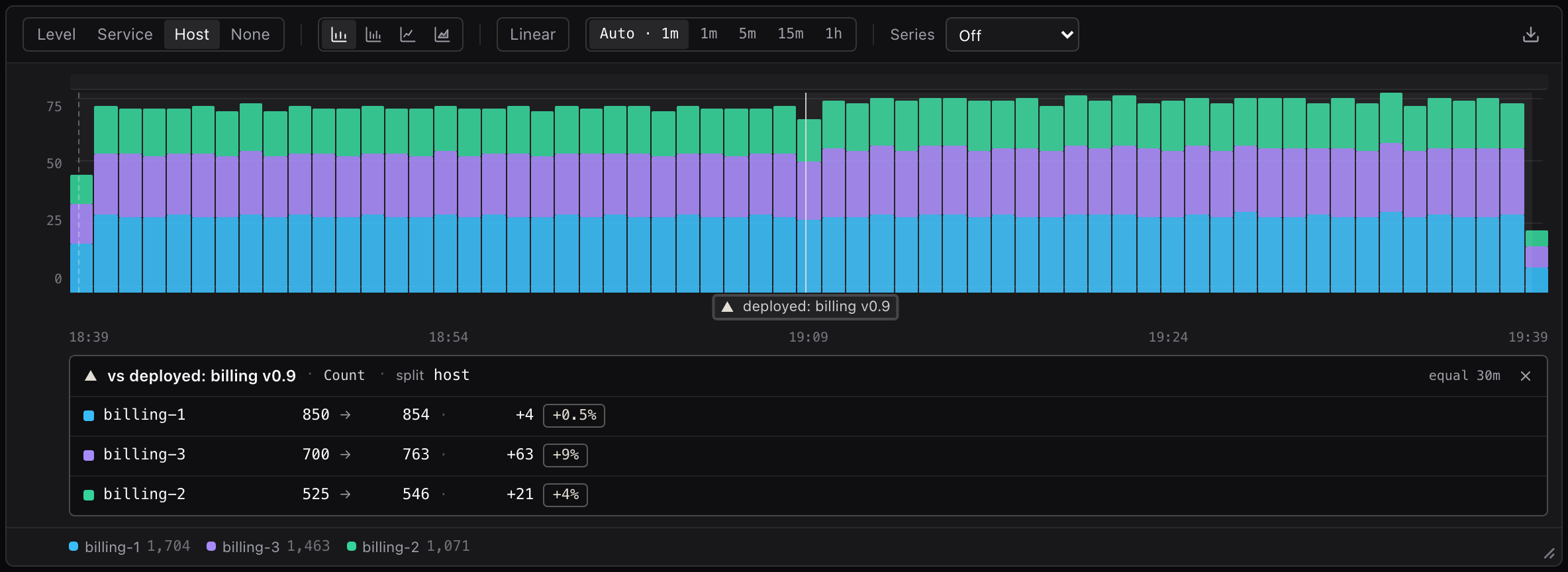1568x572 pixels.
Task: Click the 546 after-deploy value
Action: coord(416,495)
